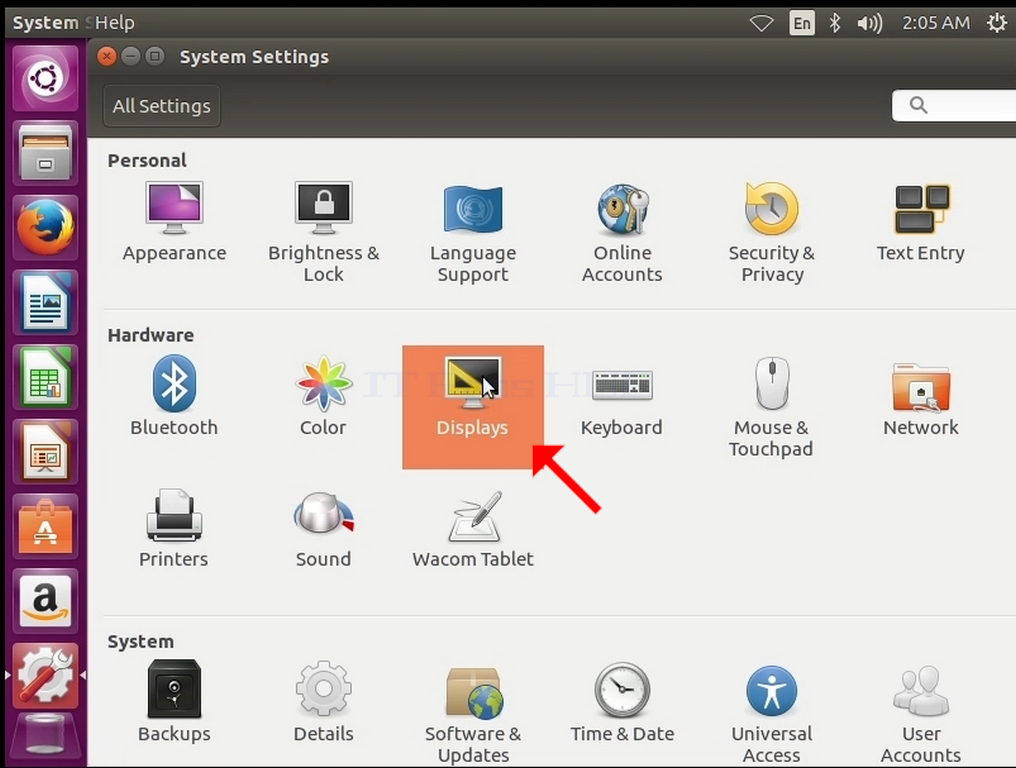Open Amazon from launcher
This screenshot has width=1016, height=768.
click(45, 601)
